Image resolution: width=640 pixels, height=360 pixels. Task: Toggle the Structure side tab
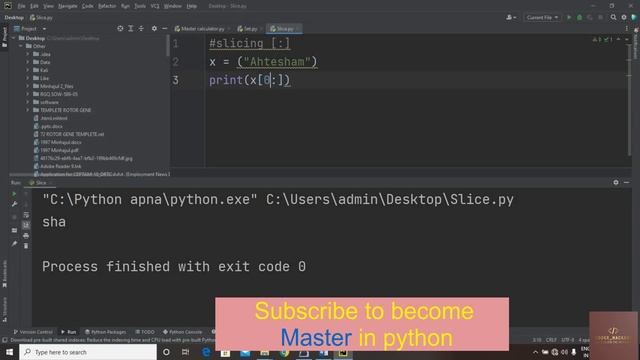click(x=4, y=310)
